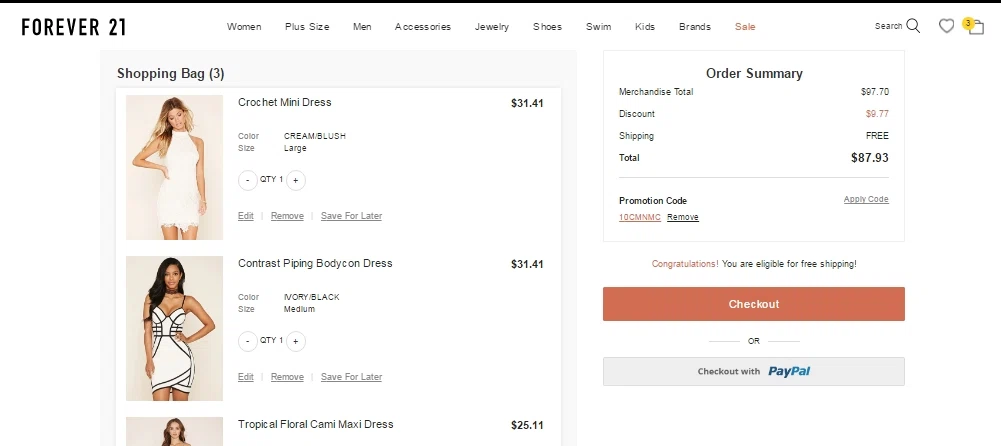Open the Crochet Mini Dress product photo
Viewport: 1001px width, 446px height.
[x=174, y=167]
